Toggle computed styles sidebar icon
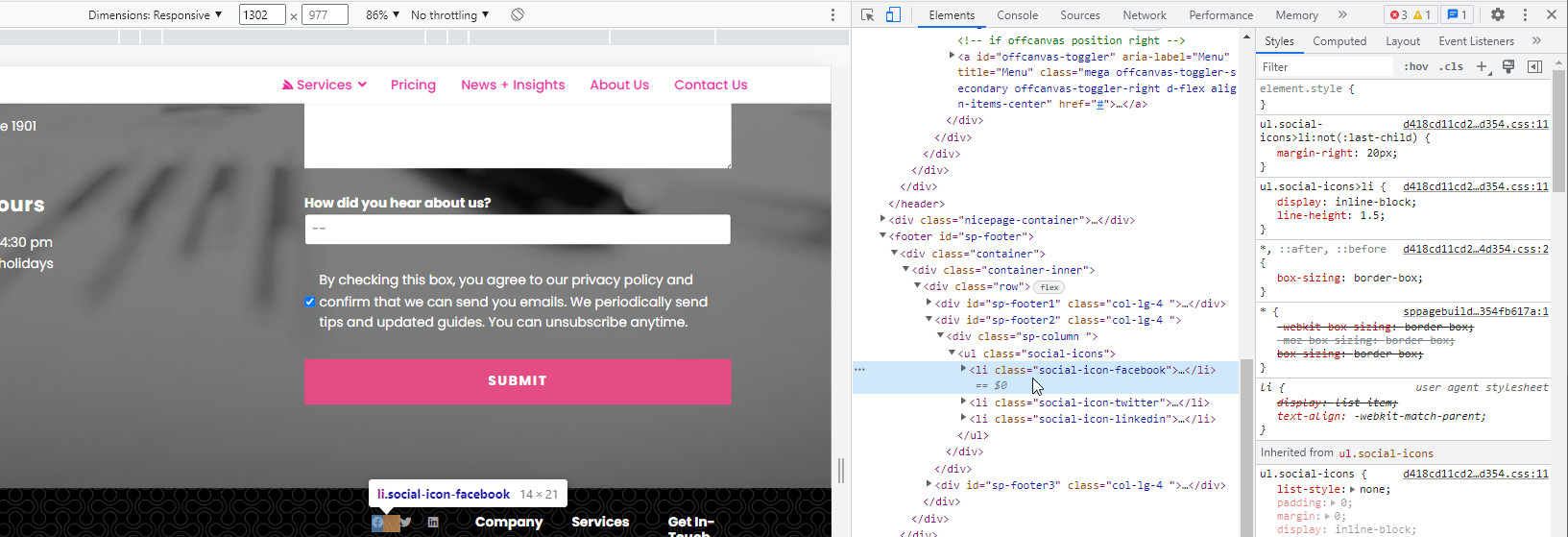This screenshot has width=1568, height=537. click(1534, 66)
